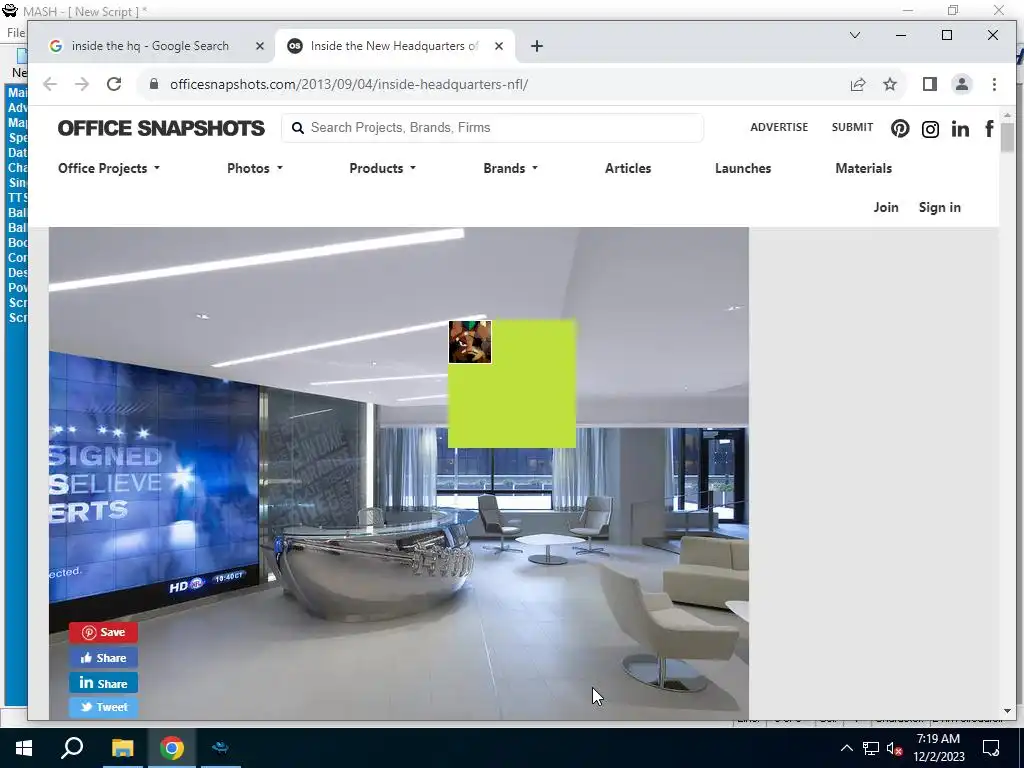The image size is (1024, 768).
Task: Open the tab search chevron
Action: click(x=855, y=35)
